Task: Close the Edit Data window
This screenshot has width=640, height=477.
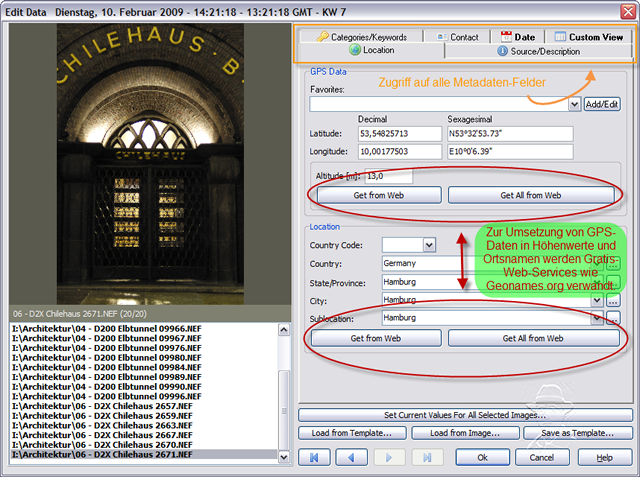Action: pos(628,11)
